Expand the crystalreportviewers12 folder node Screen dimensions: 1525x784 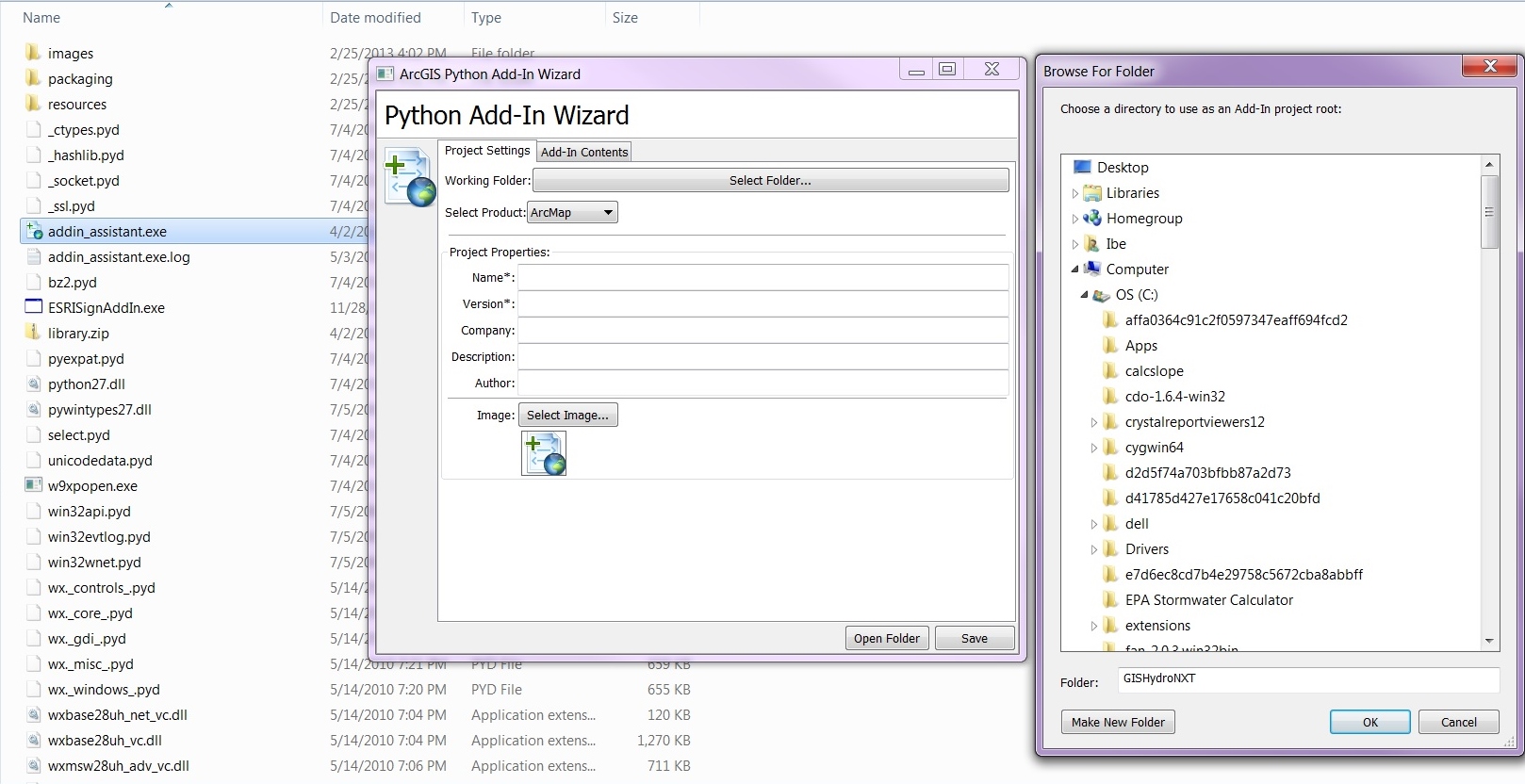point(1094,422)
